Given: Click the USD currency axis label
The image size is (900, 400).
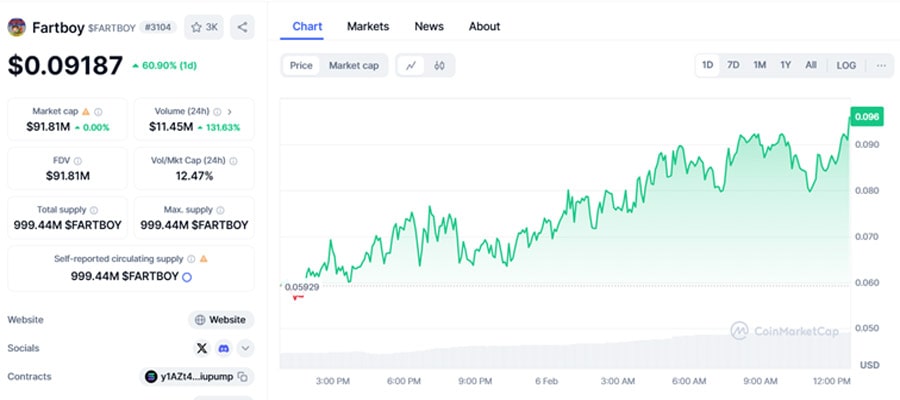Looking at the screenshot, I should [869, 365].
